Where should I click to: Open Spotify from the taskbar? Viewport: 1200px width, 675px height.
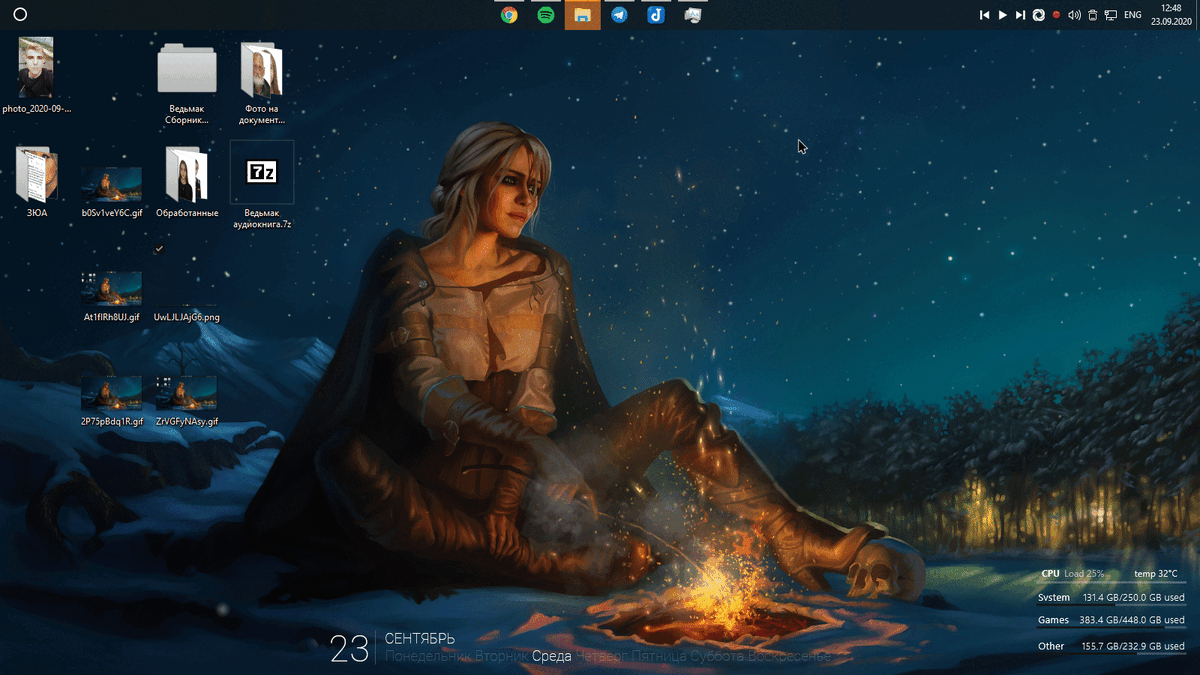[546, 15]
